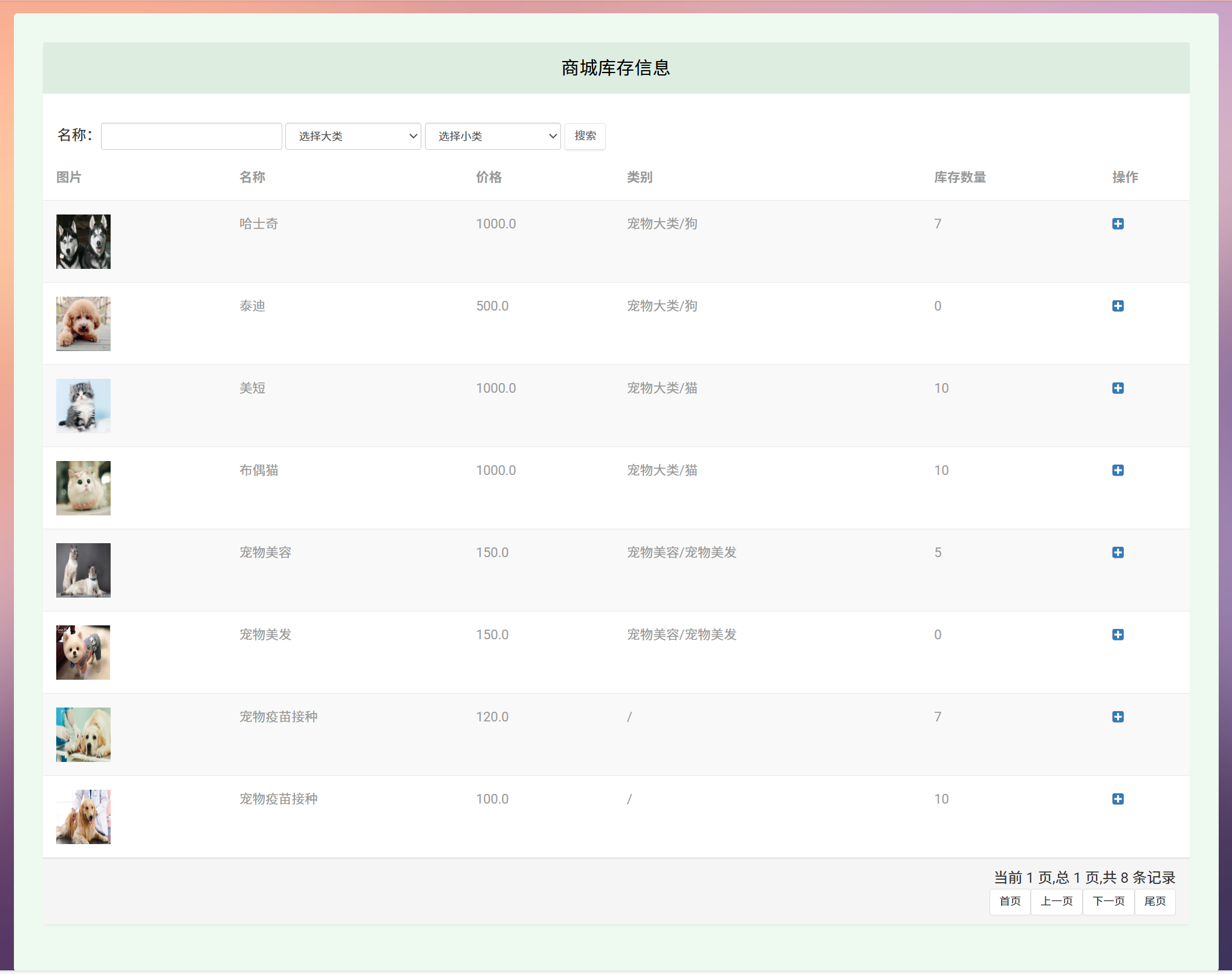Click the husky product thumbnail
Screen dimensions: 1232x974
[x=83, y=242]
